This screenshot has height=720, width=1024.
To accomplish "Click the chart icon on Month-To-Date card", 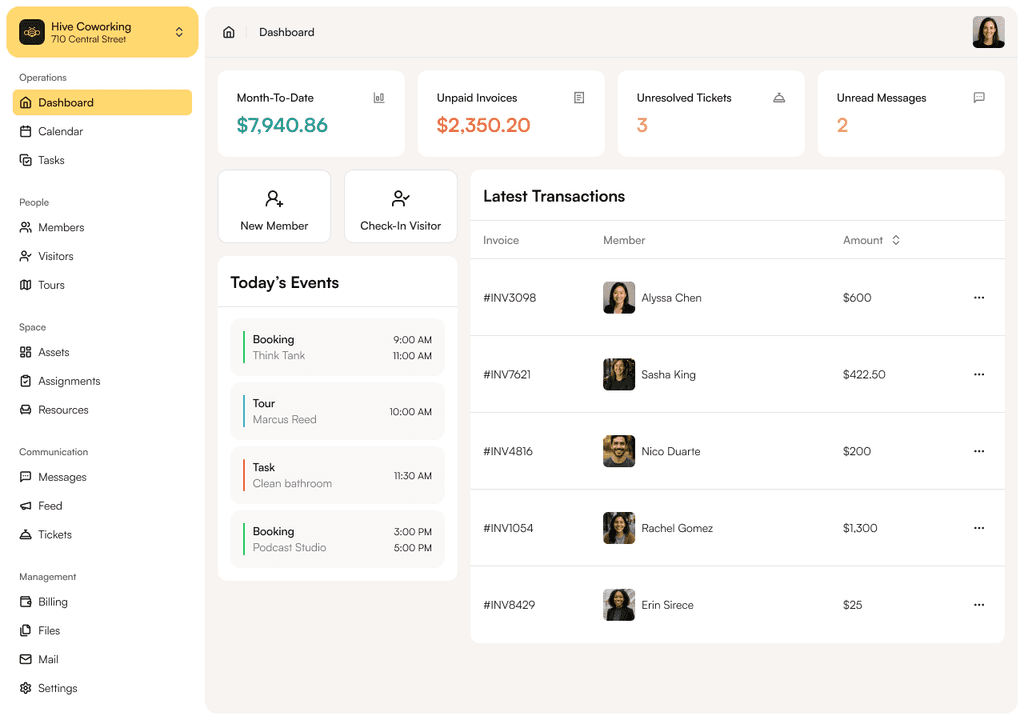I will (x=378, y=97).
